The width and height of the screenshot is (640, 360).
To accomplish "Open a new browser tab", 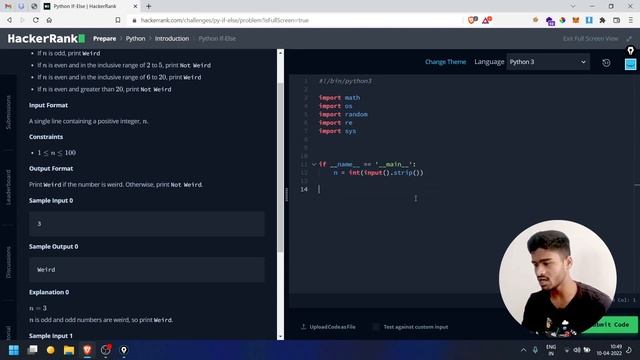I will tap(149, 6).
